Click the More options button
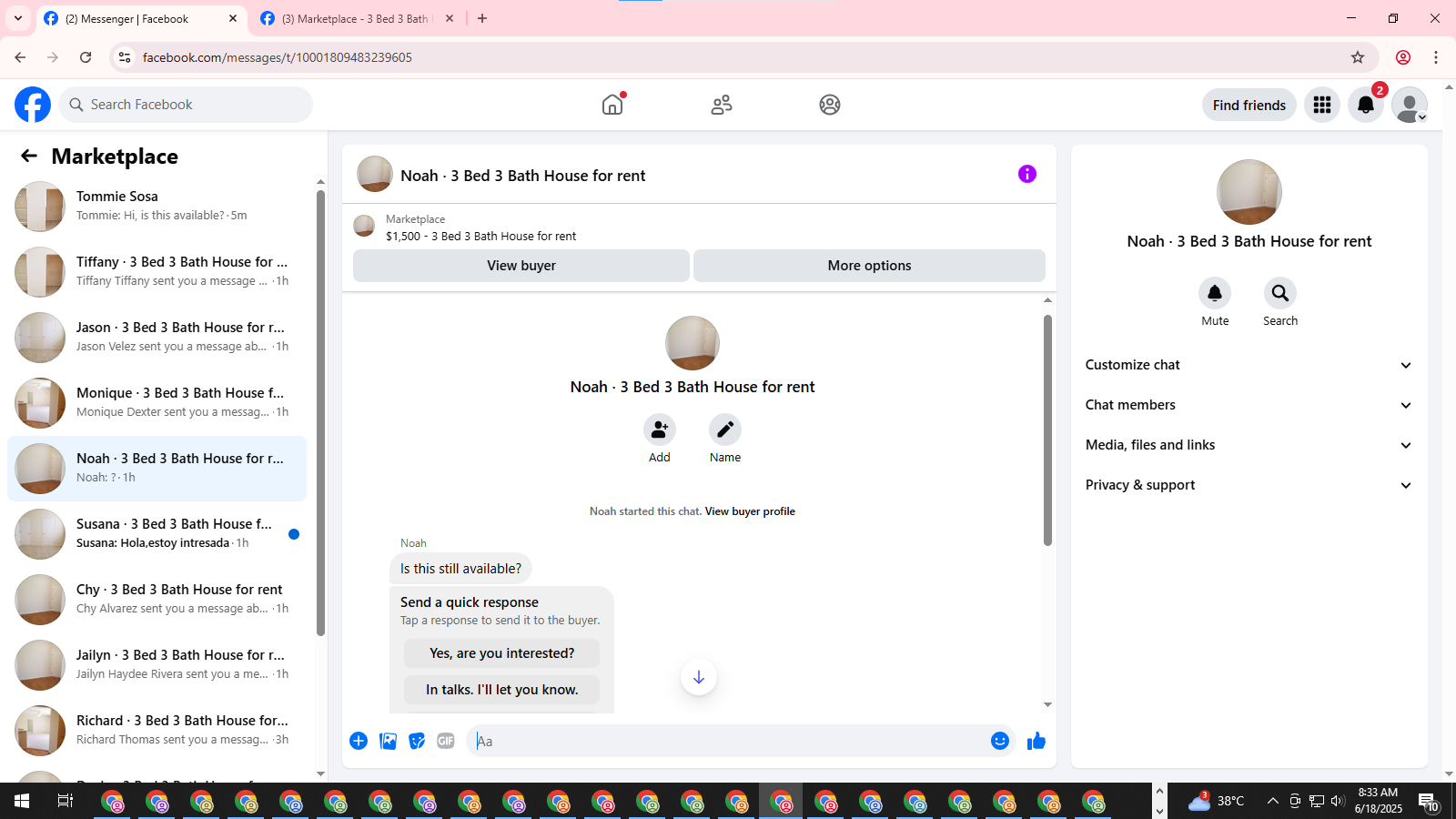 pos(869,266)
